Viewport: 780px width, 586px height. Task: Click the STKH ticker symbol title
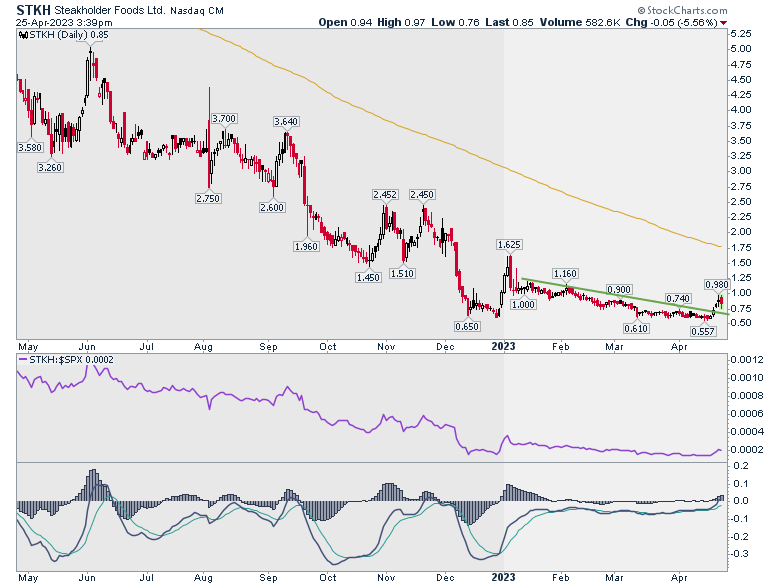33,10
